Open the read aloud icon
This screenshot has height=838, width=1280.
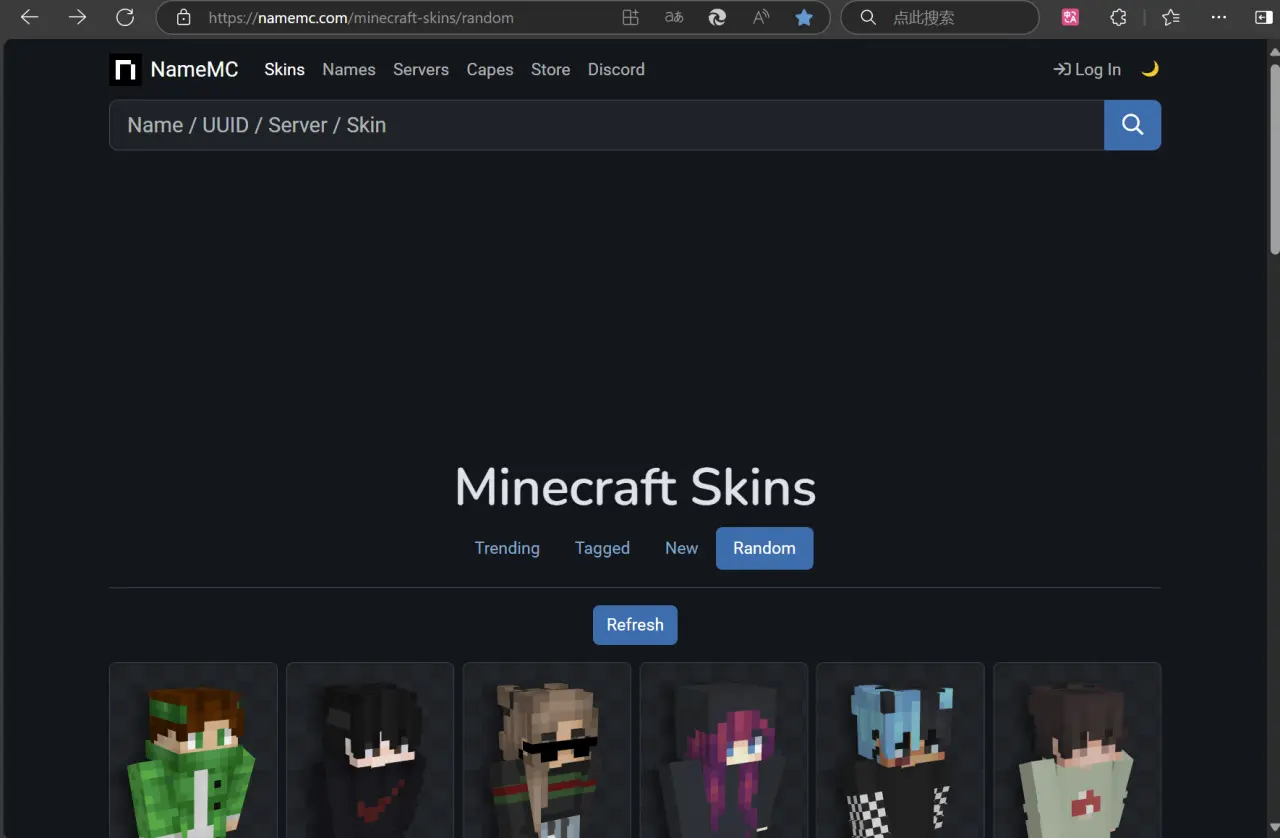pos(761,17)
